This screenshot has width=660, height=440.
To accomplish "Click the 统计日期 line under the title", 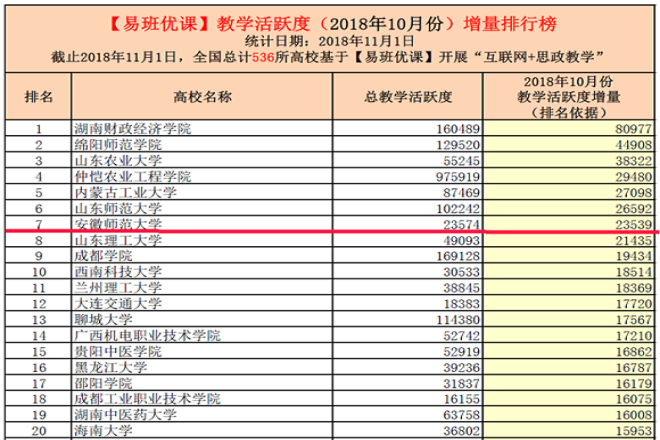I will [330, 40].
